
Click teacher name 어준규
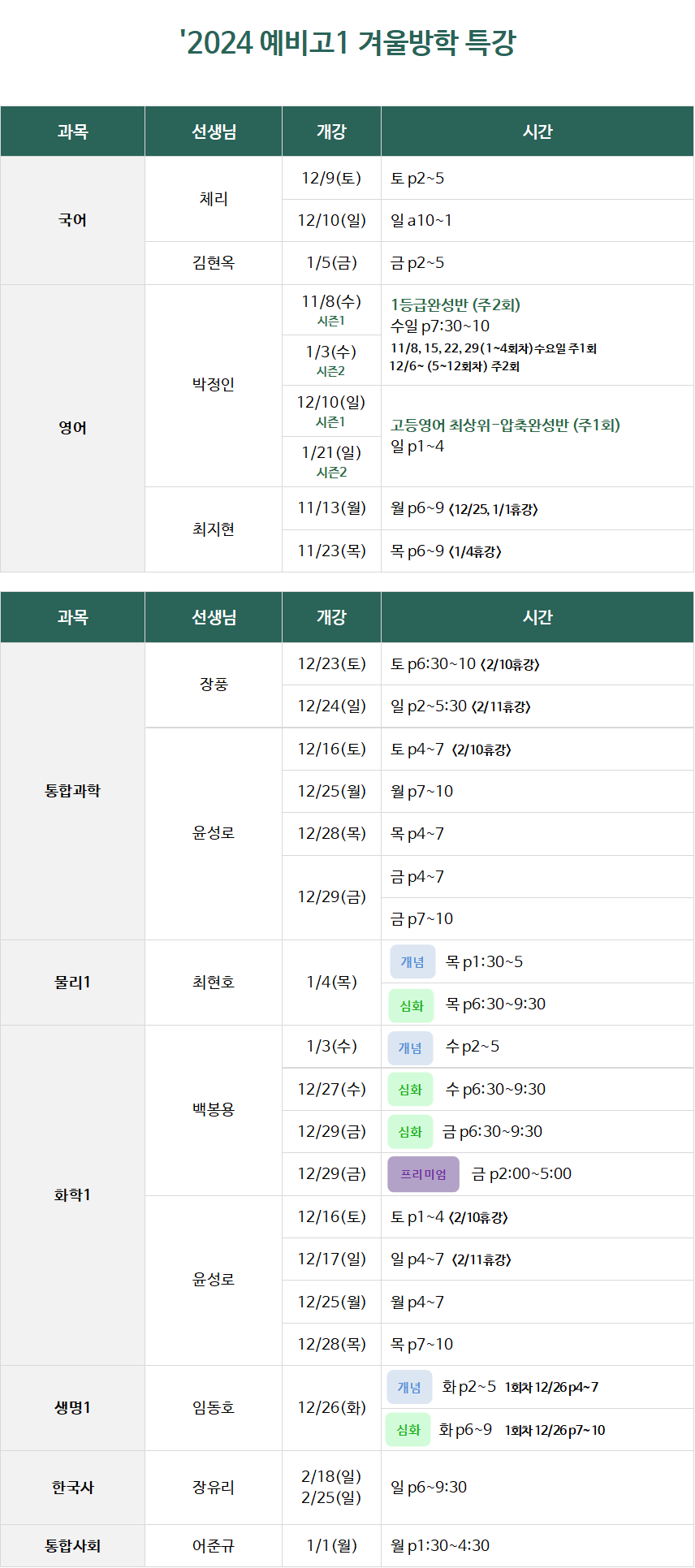click(x=214, y=1546)
